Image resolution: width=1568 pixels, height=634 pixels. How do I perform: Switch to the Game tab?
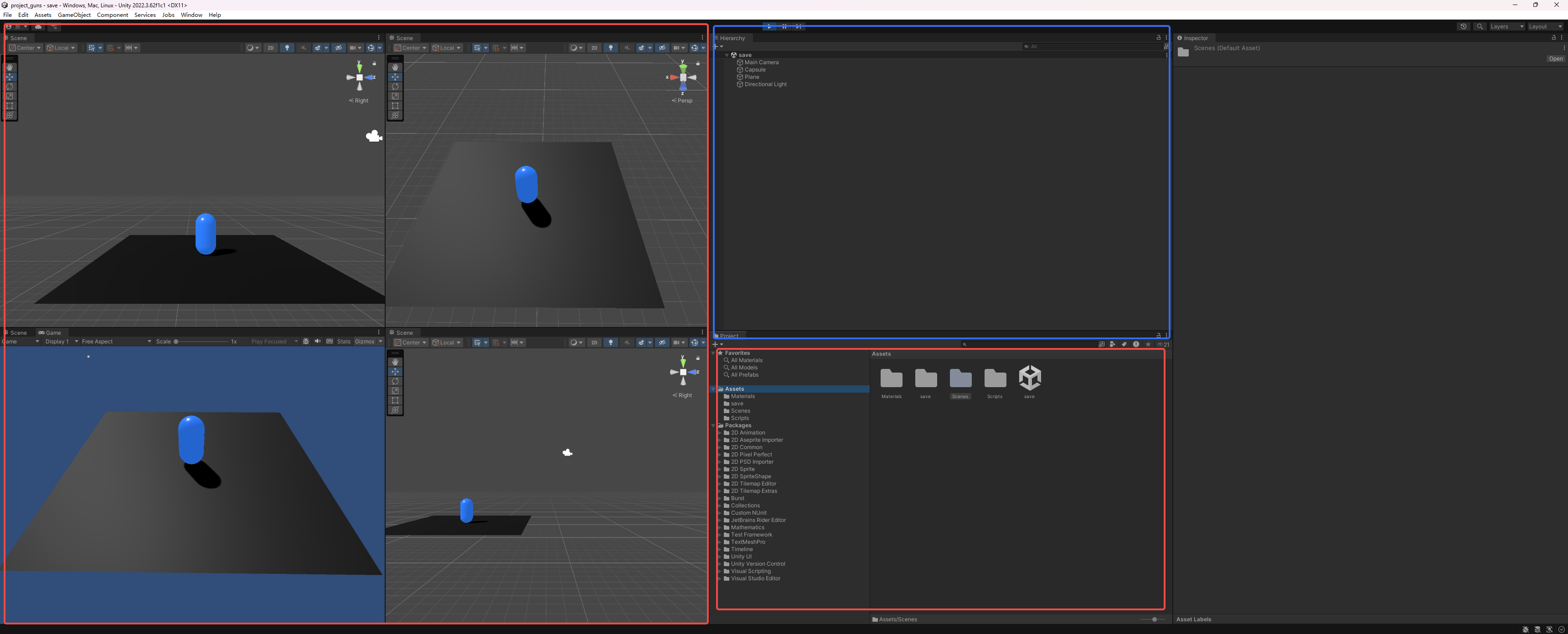click(50, 333)
